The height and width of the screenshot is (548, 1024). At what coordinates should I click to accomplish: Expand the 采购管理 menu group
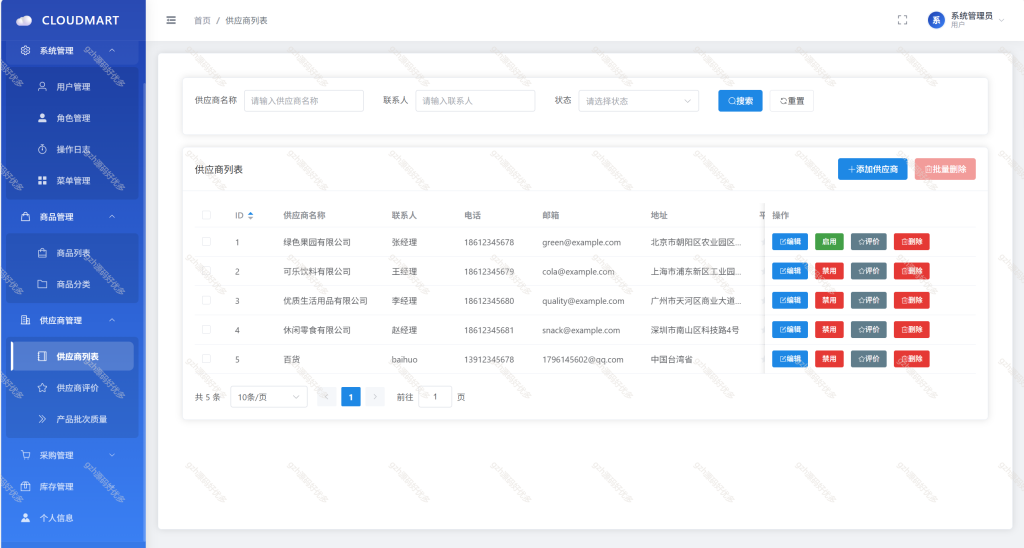coord(112,455)
